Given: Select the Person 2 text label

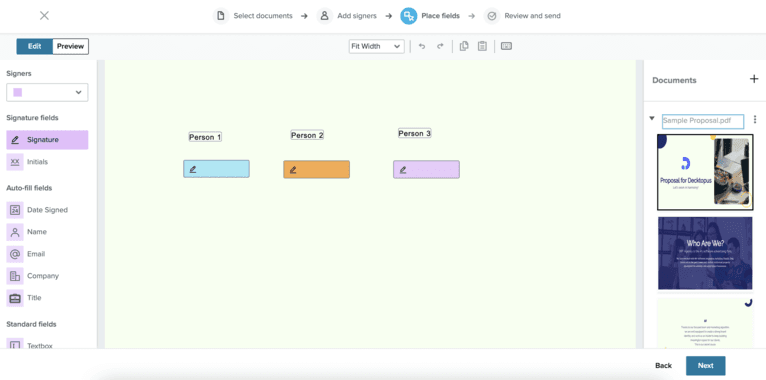Looking at the screenshot, I should click(x=307, y=135).
